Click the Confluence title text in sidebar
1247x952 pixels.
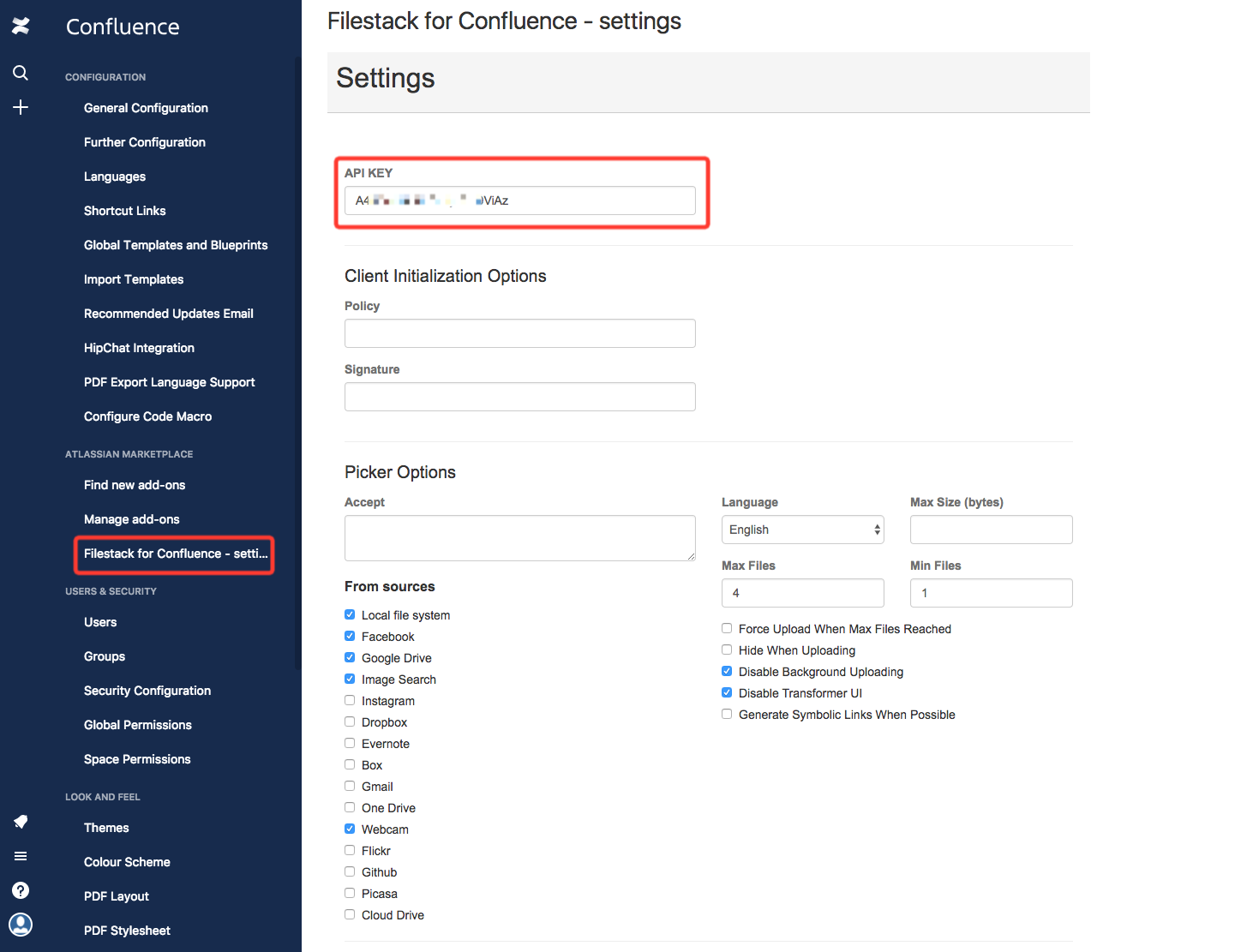tap(123, 27)
